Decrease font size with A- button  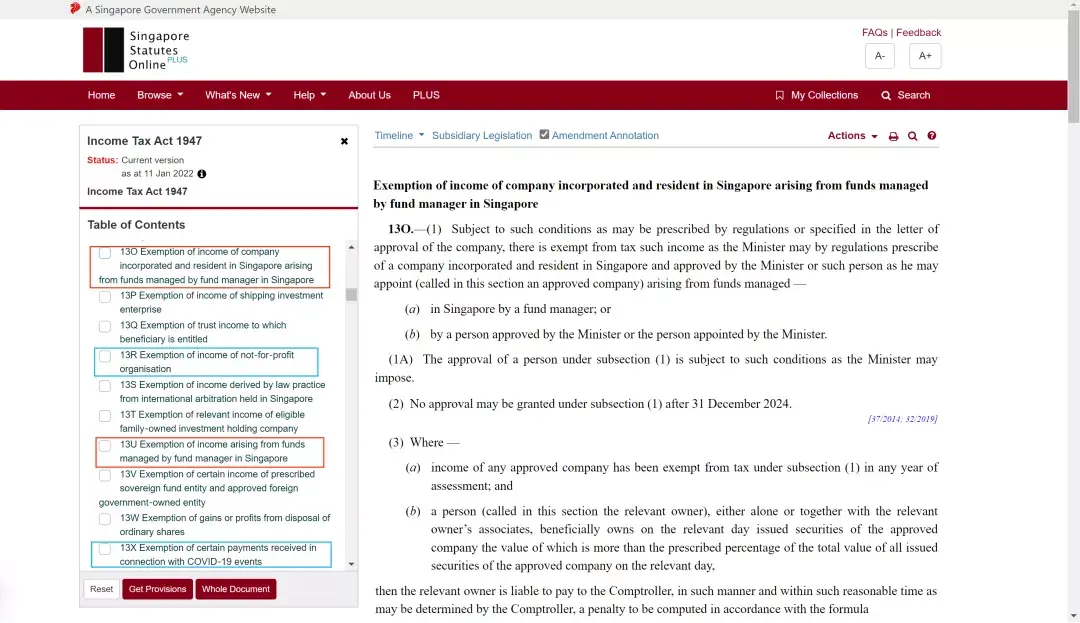click(x=880, y=56)
